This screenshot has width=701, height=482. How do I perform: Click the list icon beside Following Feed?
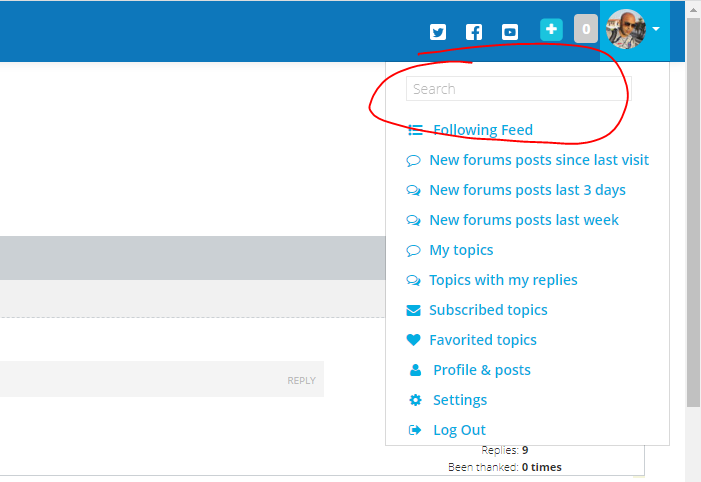point(415,130)
